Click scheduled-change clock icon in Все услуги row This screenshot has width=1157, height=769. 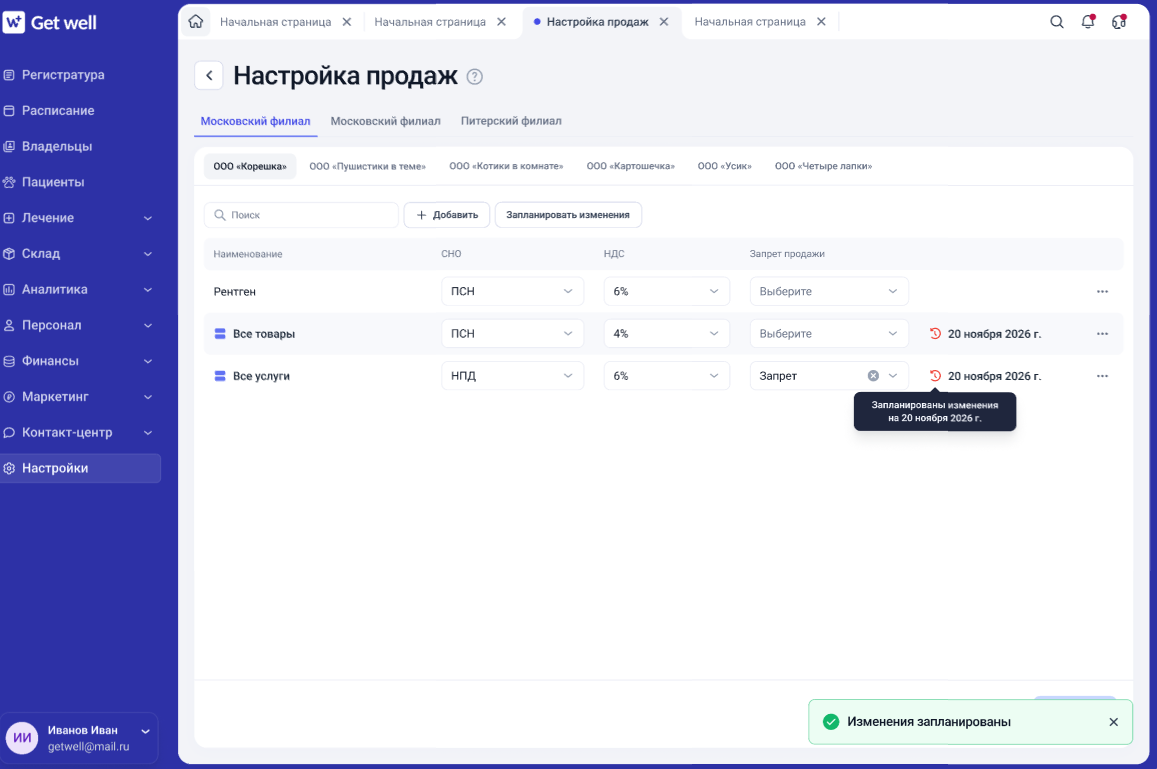pyautogui.click(x=935, y=376)
